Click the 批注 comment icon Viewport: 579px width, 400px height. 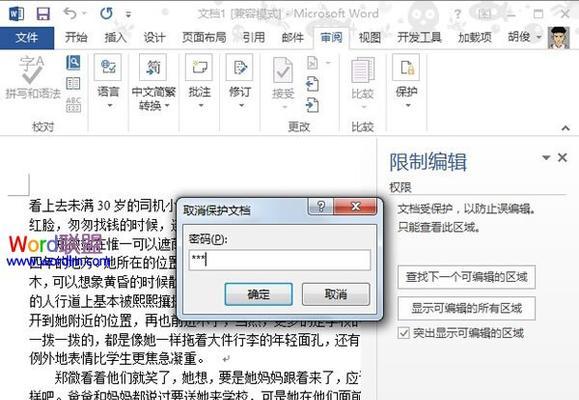(x=199, y=67)
